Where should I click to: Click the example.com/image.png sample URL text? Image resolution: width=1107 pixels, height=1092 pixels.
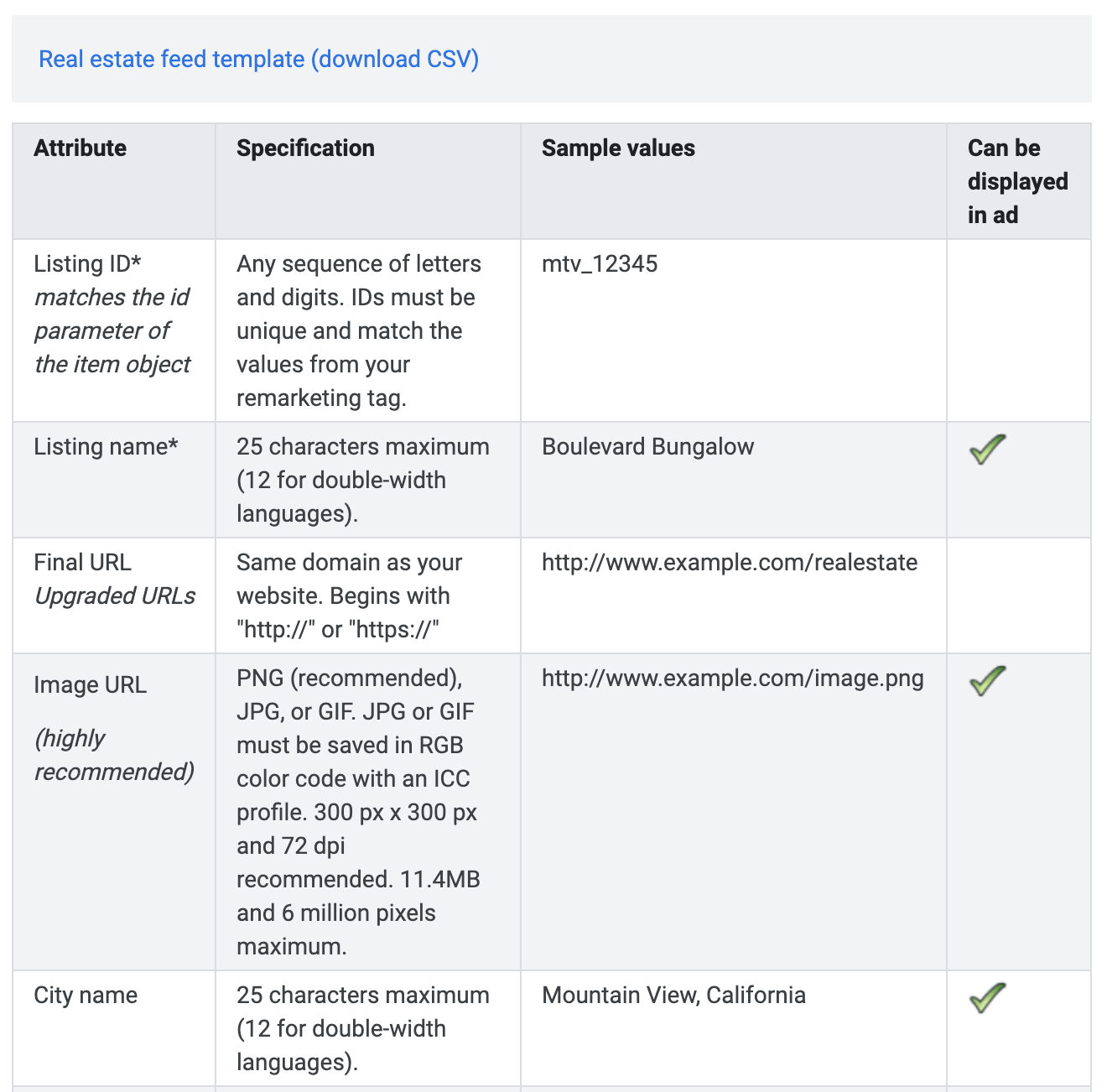click(732, 679)
